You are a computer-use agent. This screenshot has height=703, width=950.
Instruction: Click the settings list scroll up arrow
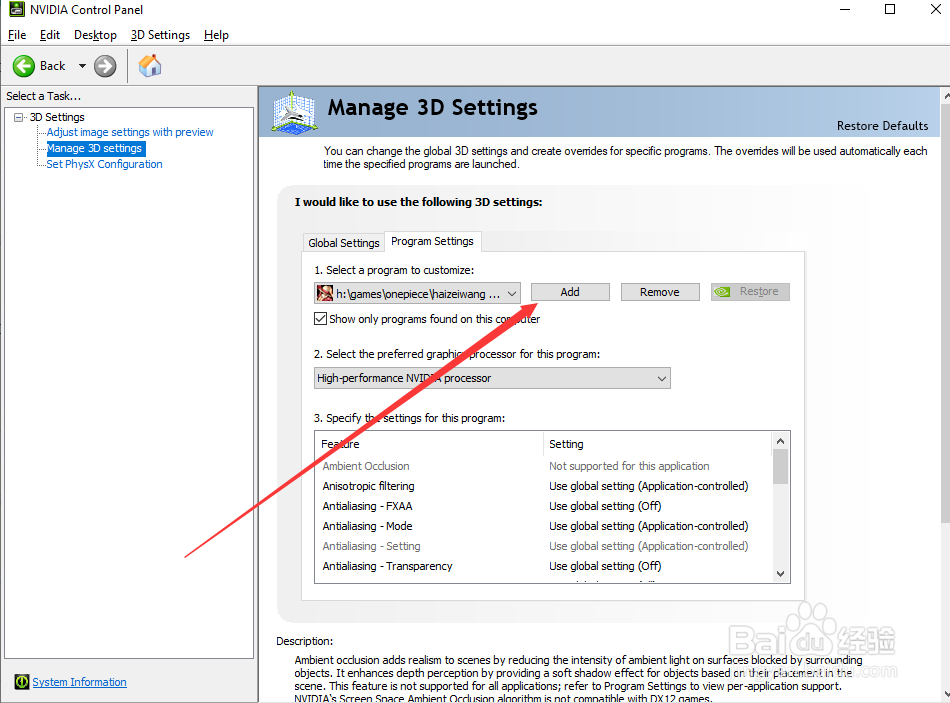pos(780,441)
